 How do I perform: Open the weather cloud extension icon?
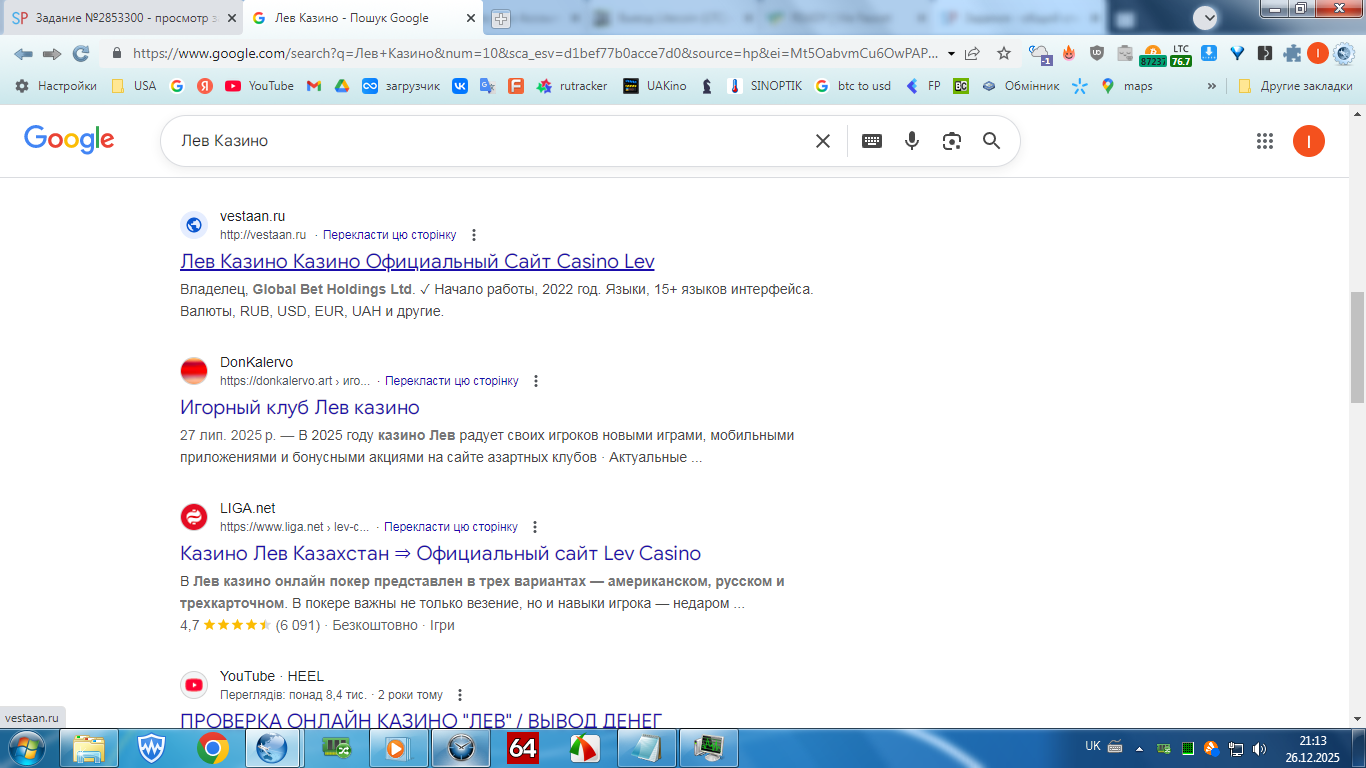1041,54
